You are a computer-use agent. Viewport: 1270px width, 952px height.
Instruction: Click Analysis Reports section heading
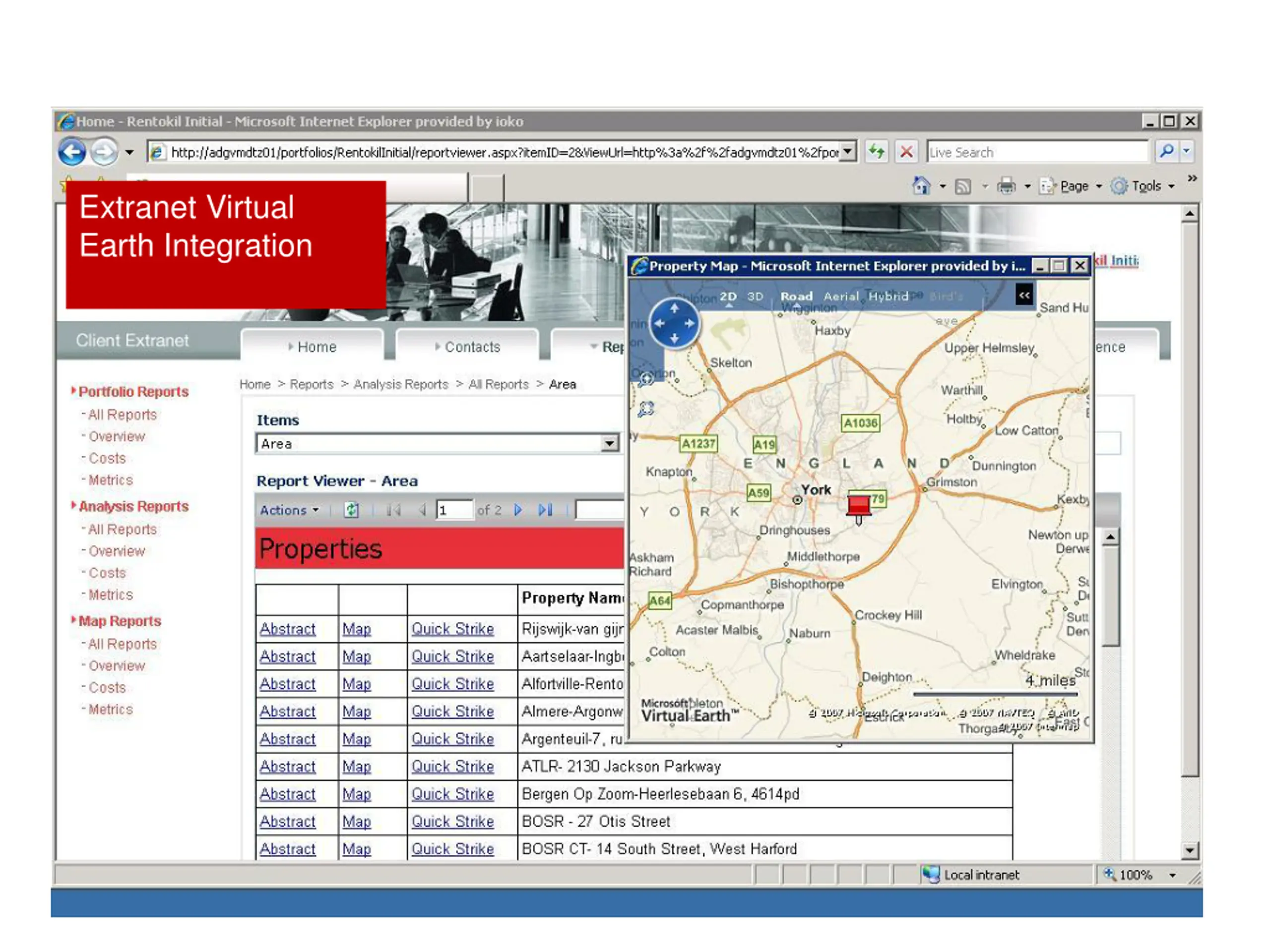(x=133, y=506)
